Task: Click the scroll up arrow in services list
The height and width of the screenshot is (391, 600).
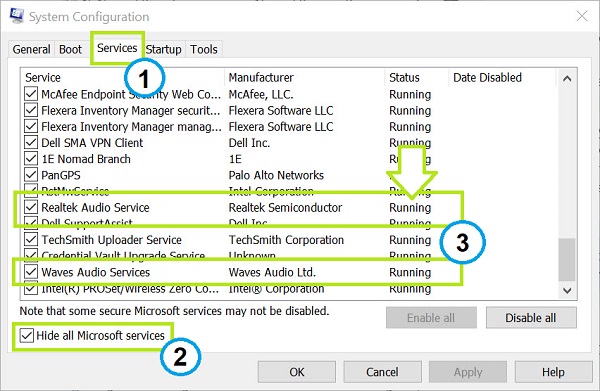Action: coord(567,79)
